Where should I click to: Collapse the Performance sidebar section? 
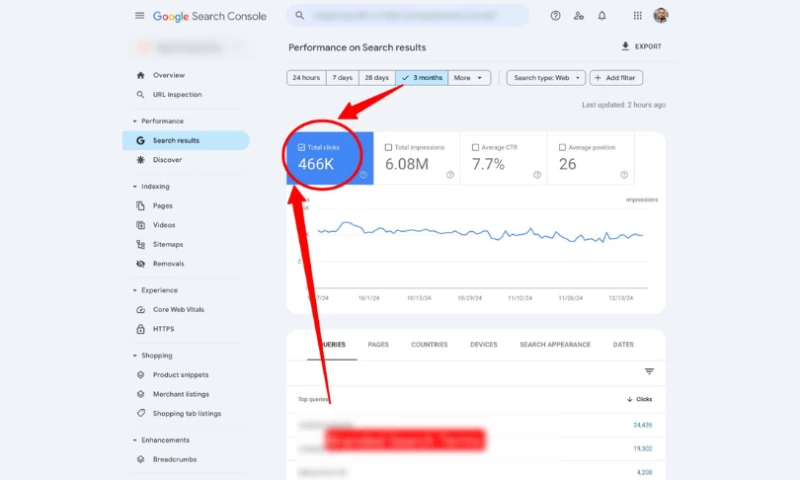point(135,121)
